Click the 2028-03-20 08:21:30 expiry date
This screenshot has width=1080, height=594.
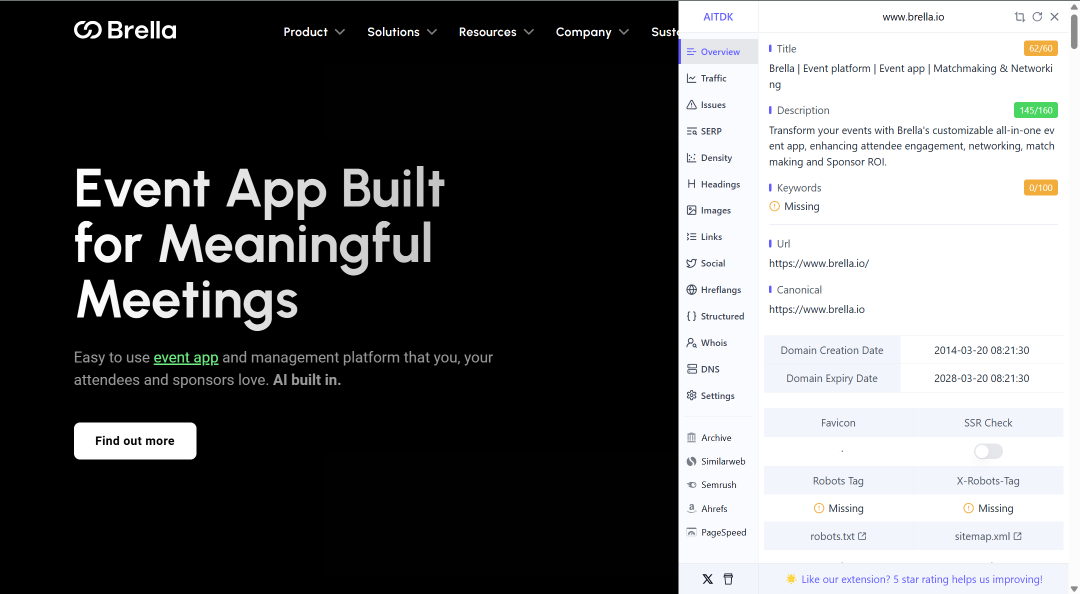[982, 378]
